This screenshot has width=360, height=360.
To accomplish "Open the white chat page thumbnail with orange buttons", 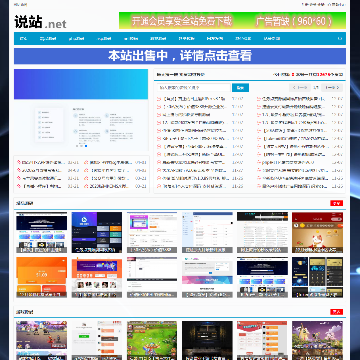I will (x=97, y=340).
